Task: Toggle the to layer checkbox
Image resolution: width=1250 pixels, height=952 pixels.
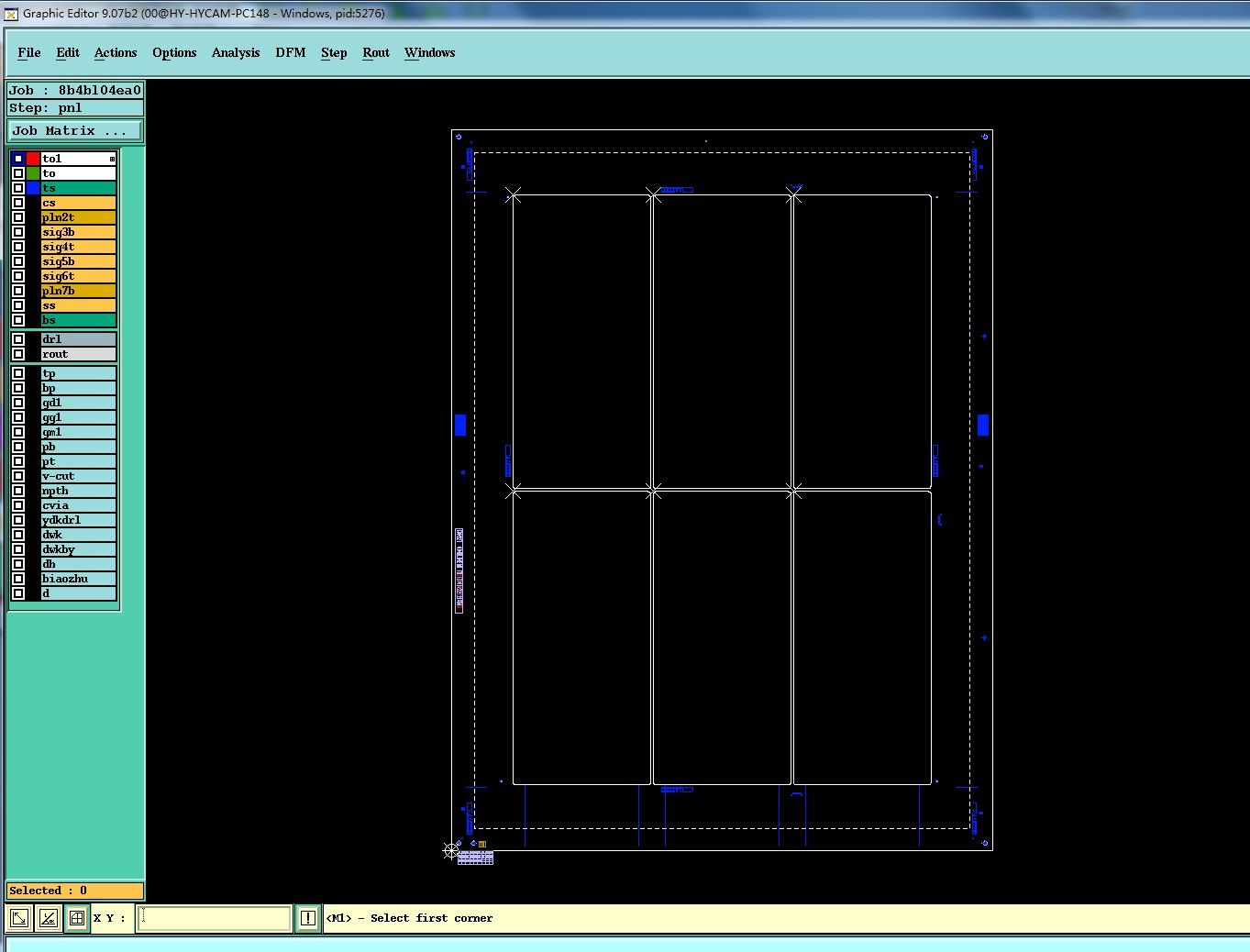Action: click(x=18, y=173)
